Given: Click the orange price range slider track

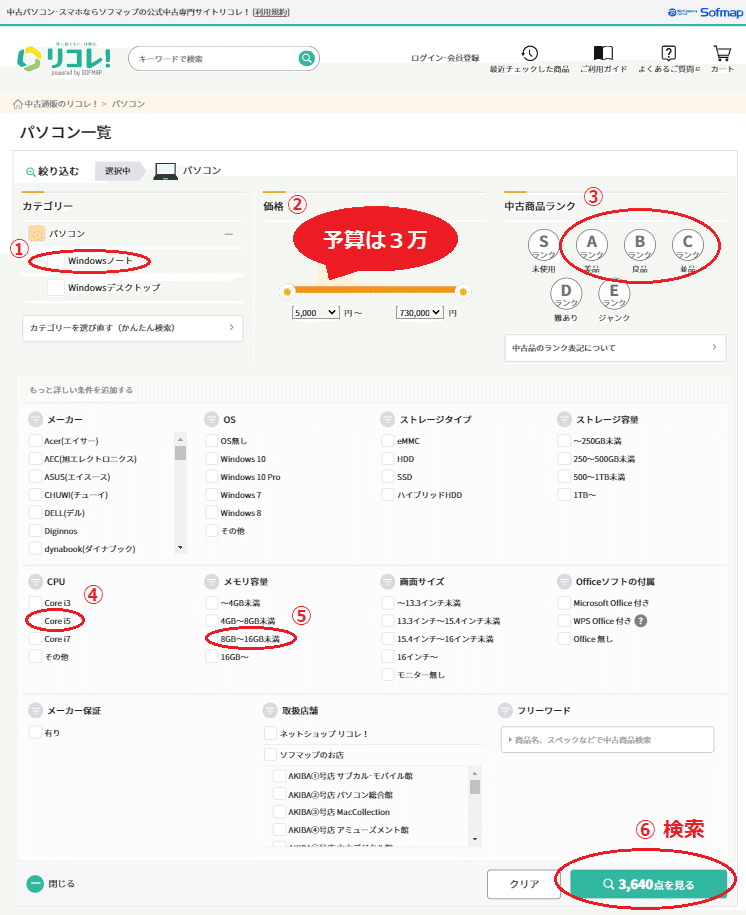Looking at the screenshot, I should 375,290.
